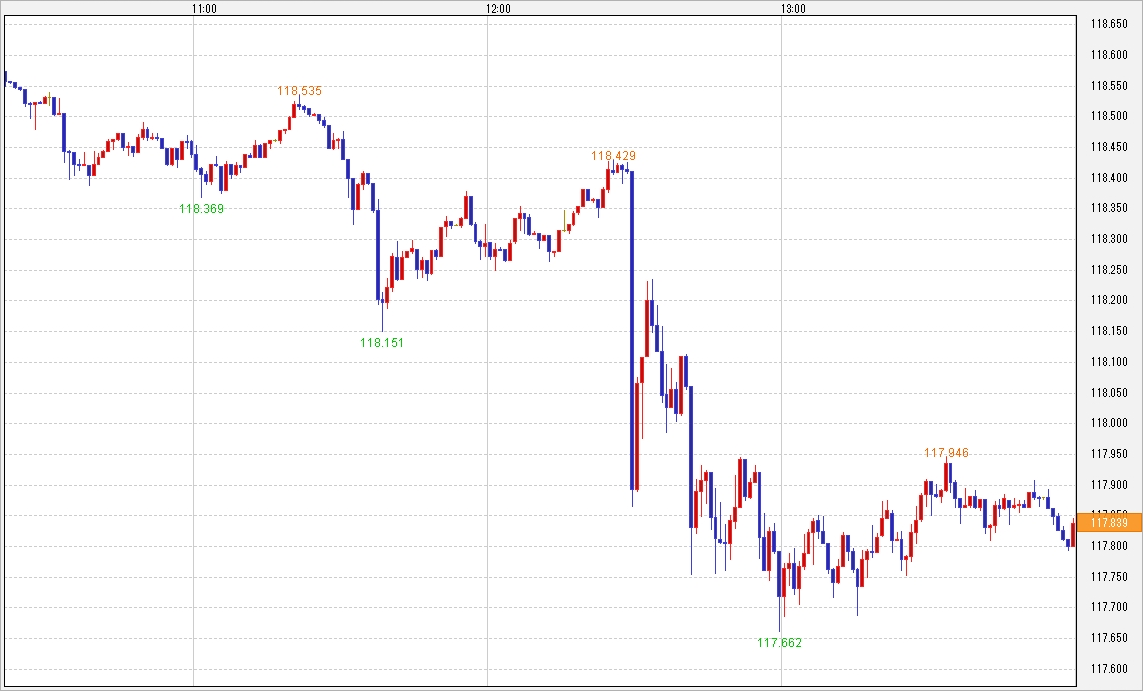The height and width of the screenshot is (691, 1143).
Task: Click the green 117.662 low label
Action: [x=780, y=643]
